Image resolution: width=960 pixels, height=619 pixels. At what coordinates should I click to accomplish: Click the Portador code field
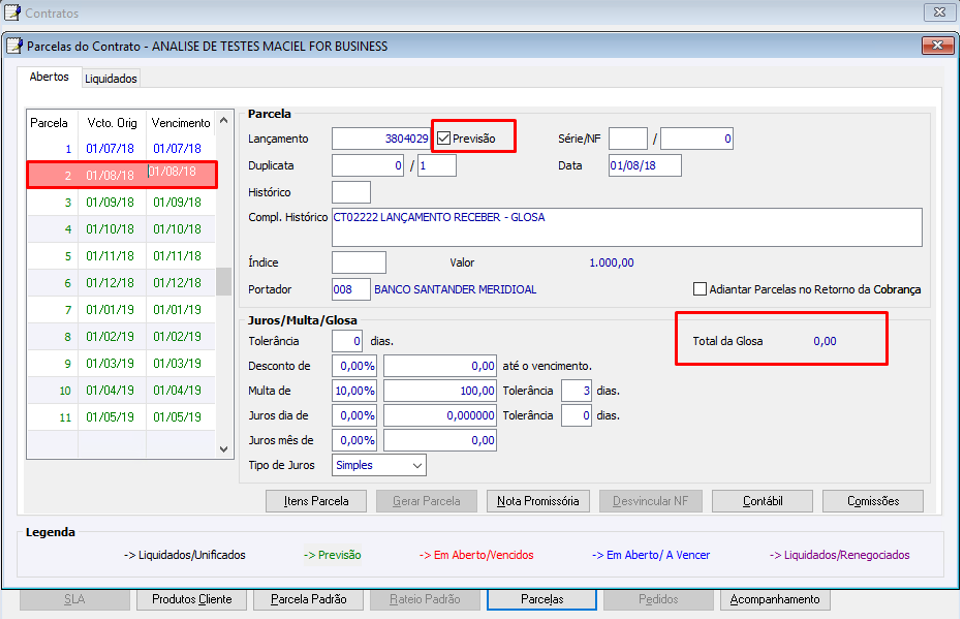(351, 289)
